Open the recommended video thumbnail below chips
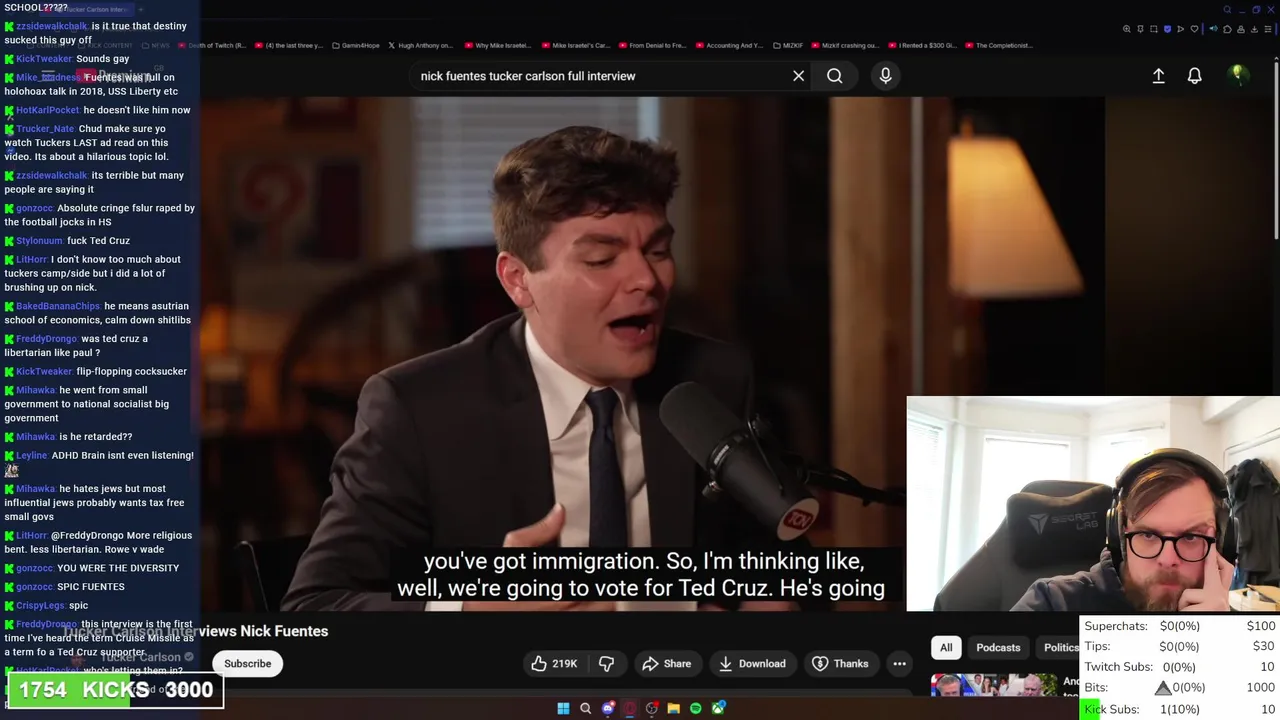Viewport: 1280px width, 720px height. click(x=994, y=685)
